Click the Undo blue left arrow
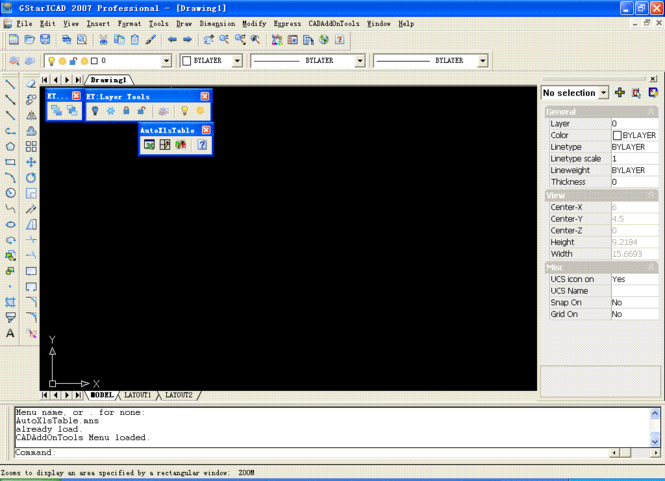Image resolution: width=665 pixels, height=481 pixels. click(172, 40)
